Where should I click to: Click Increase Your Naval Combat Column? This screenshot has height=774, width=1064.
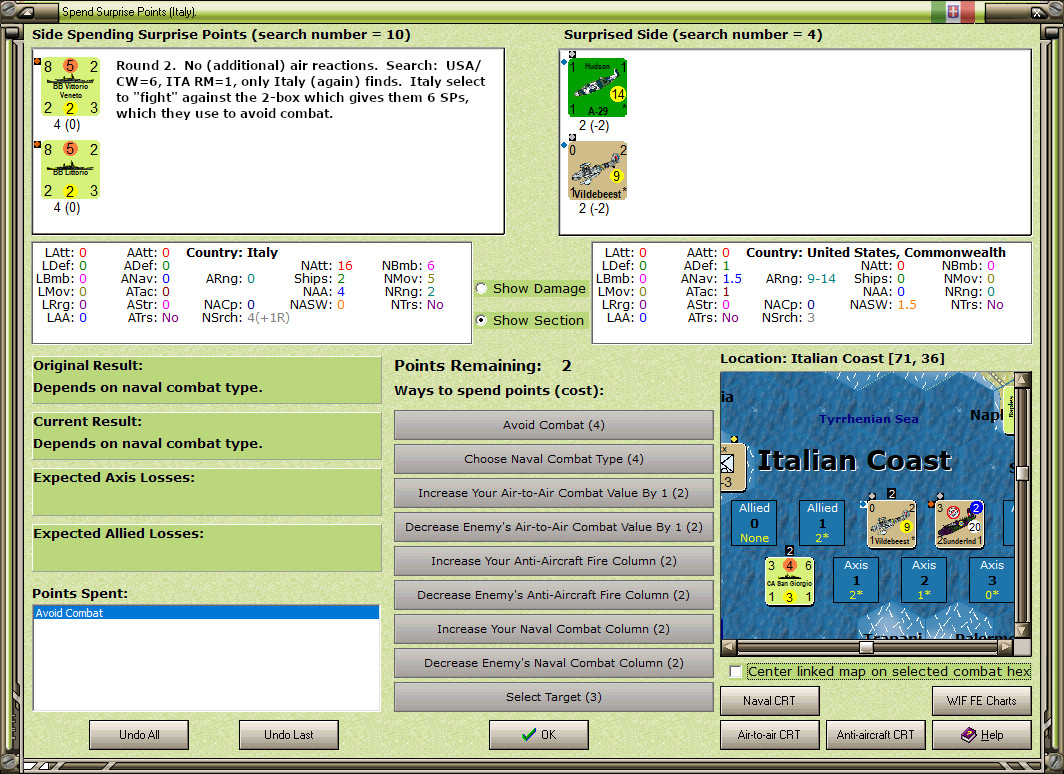554,629
